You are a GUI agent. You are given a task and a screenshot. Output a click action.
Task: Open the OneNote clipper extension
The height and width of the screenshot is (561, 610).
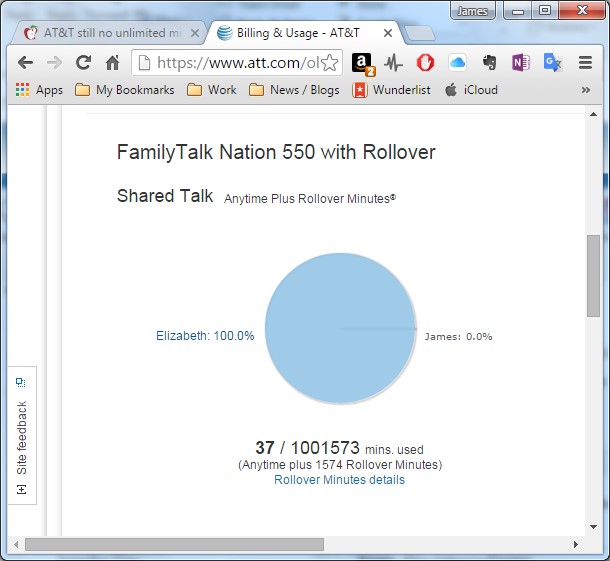pos(521,63)
